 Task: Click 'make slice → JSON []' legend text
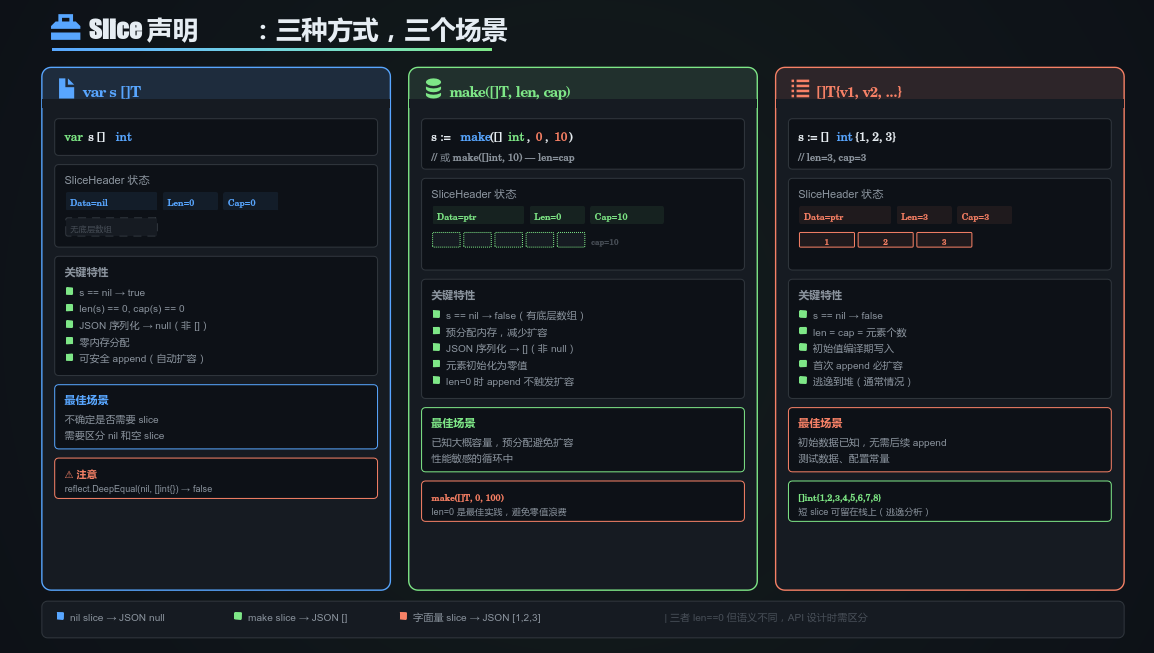(297, 618)
